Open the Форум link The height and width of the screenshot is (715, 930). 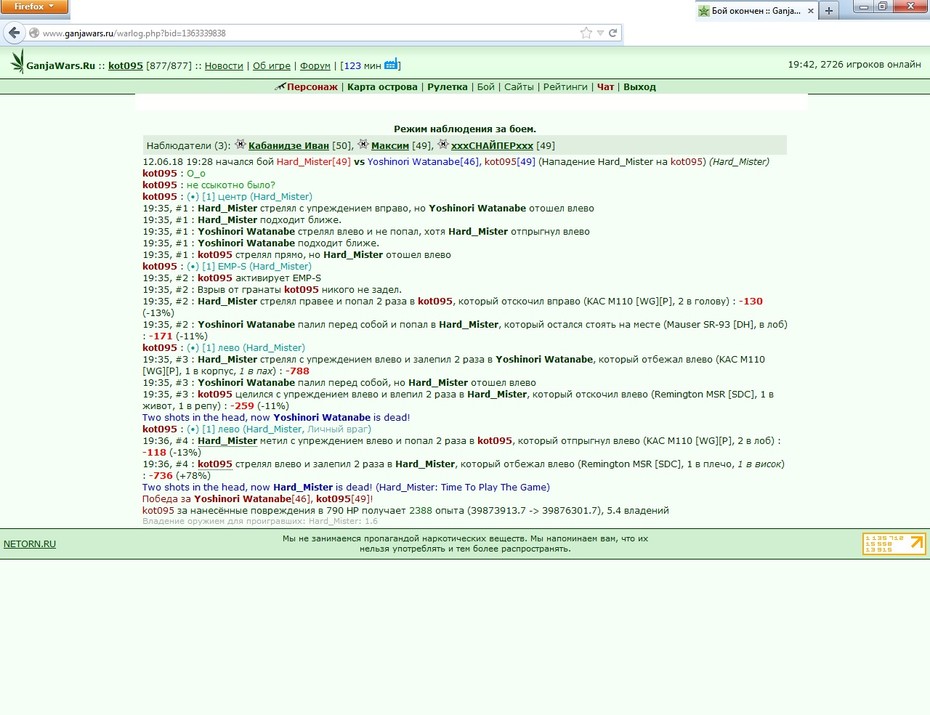[x=315, y=66]
